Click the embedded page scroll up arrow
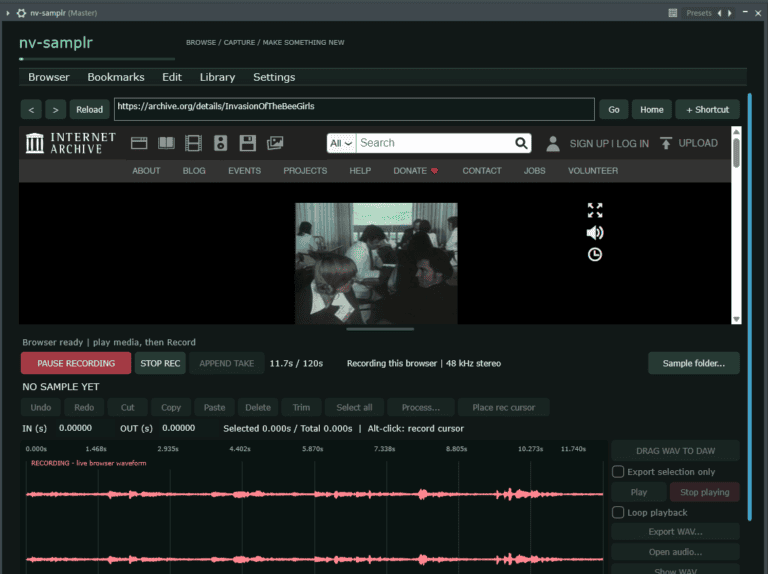Viewport: 768px width, 574px height. [736, 131]
